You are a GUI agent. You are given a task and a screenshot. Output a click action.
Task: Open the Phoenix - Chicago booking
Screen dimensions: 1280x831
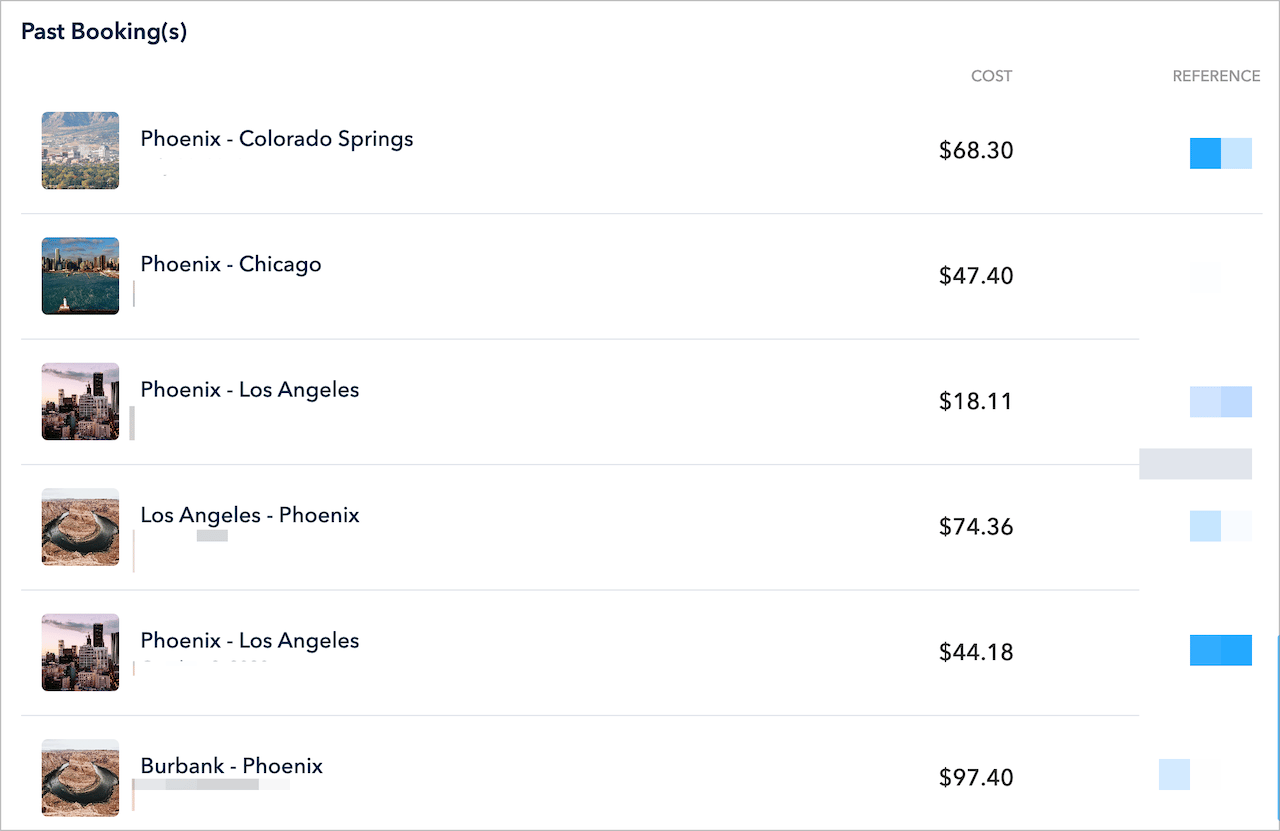(231, 264)
